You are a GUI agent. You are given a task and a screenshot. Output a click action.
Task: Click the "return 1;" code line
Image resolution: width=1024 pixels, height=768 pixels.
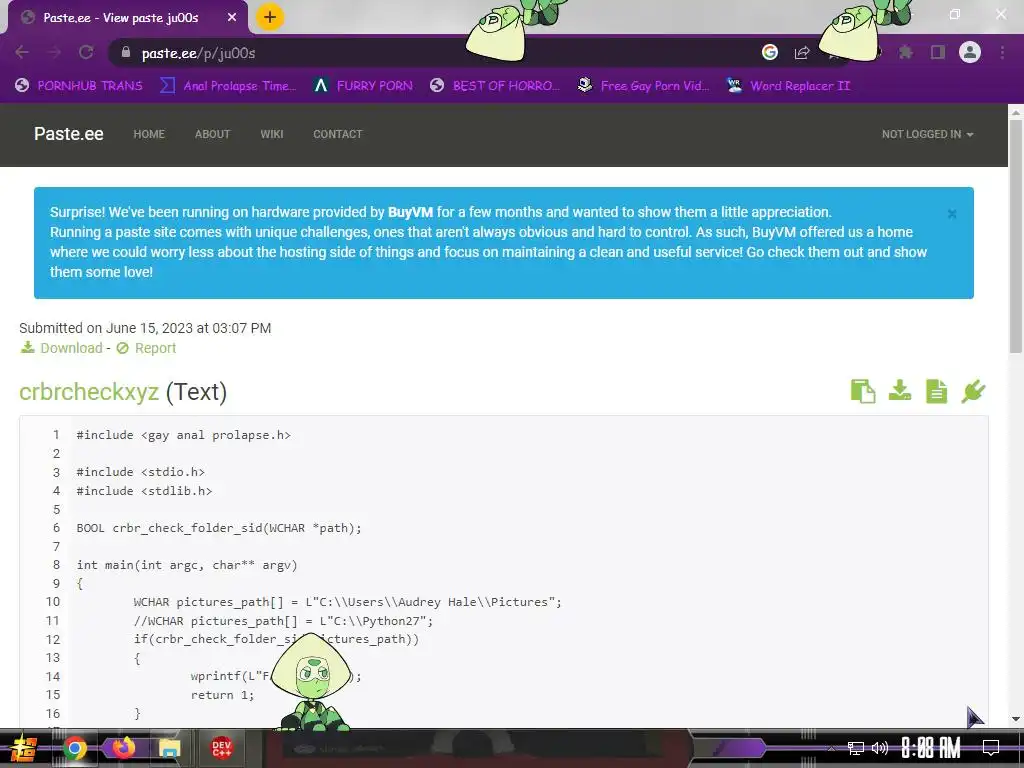tap(222, 695)
